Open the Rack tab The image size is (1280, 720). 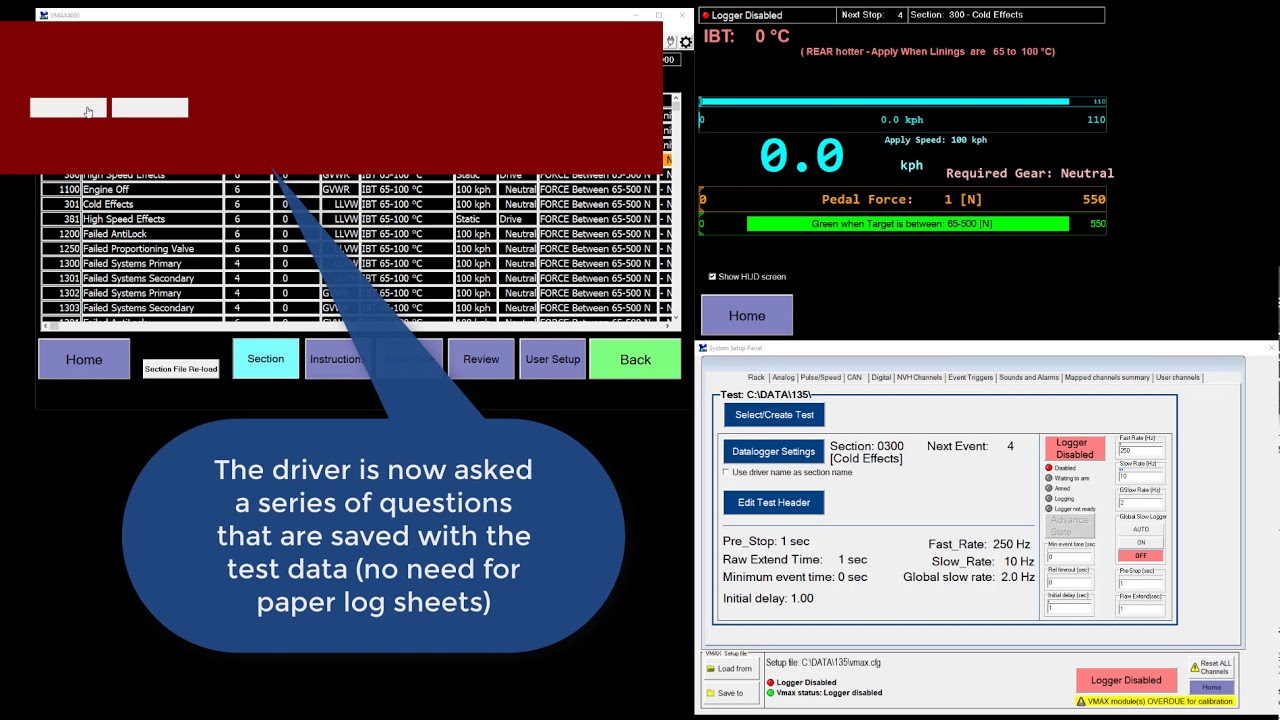click(756, 378)
